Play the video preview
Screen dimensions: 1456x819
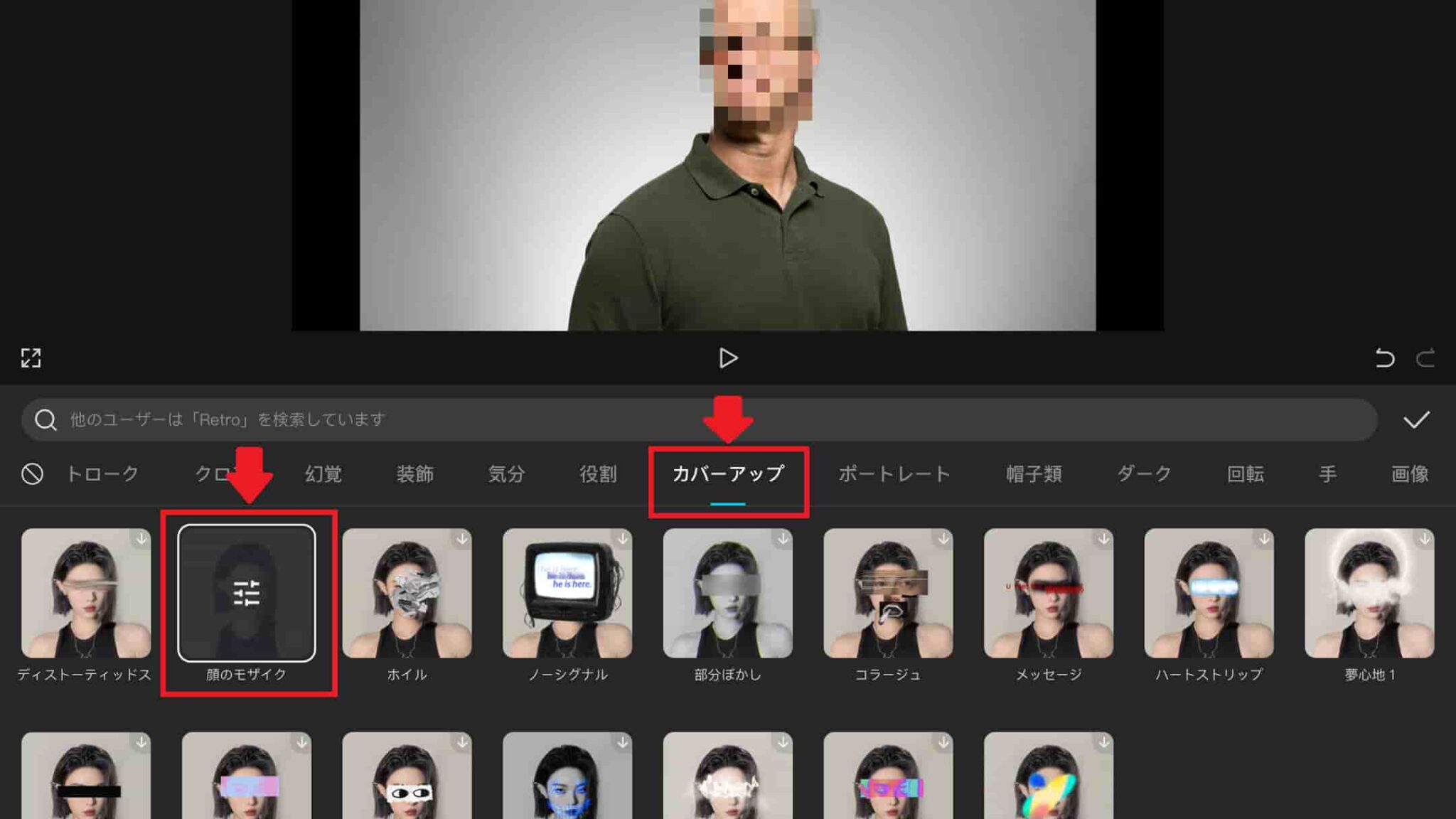point(728,358)
